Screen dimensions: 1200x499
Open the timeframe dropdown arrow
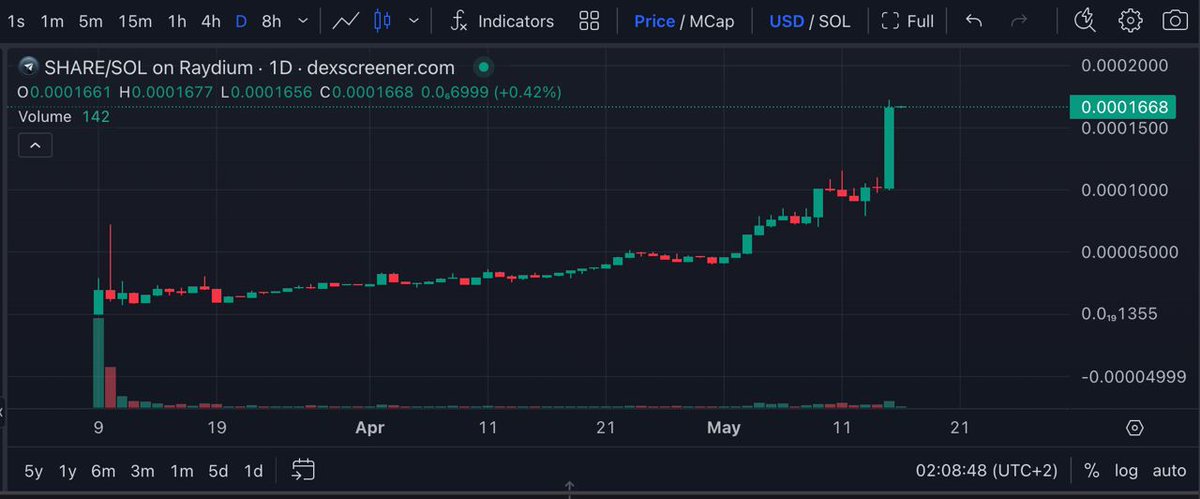coord(302,21)
